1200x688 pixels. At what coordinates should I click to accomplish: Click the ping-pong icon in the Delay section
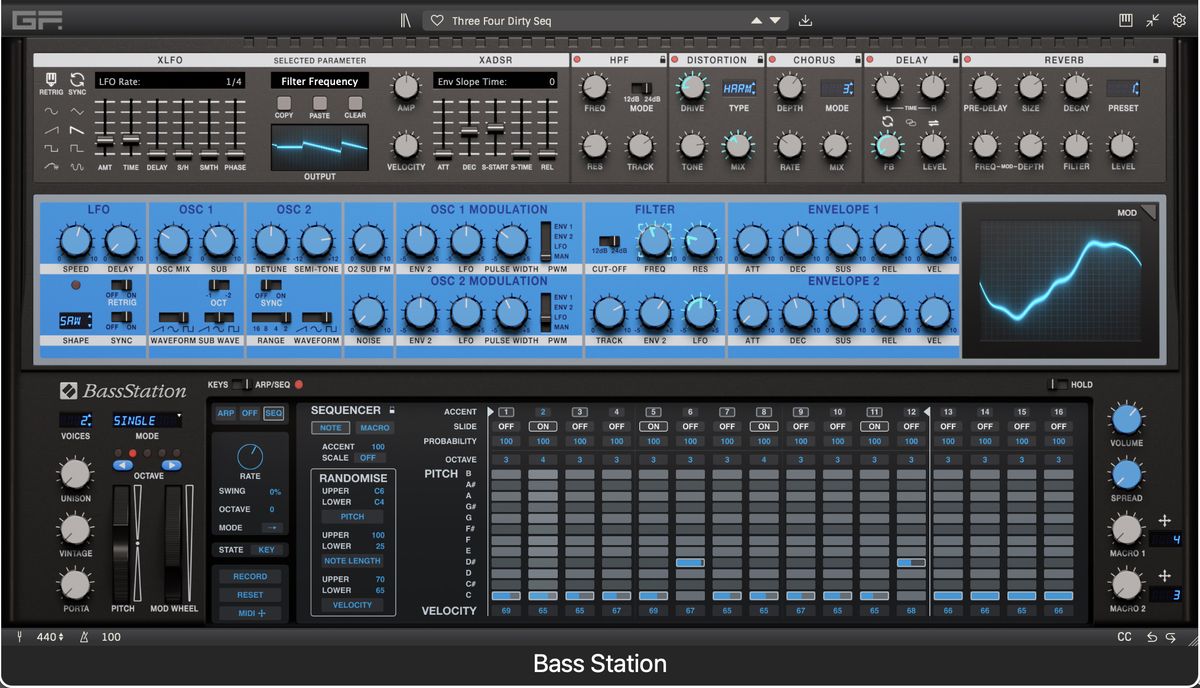[x=934, y=122]
